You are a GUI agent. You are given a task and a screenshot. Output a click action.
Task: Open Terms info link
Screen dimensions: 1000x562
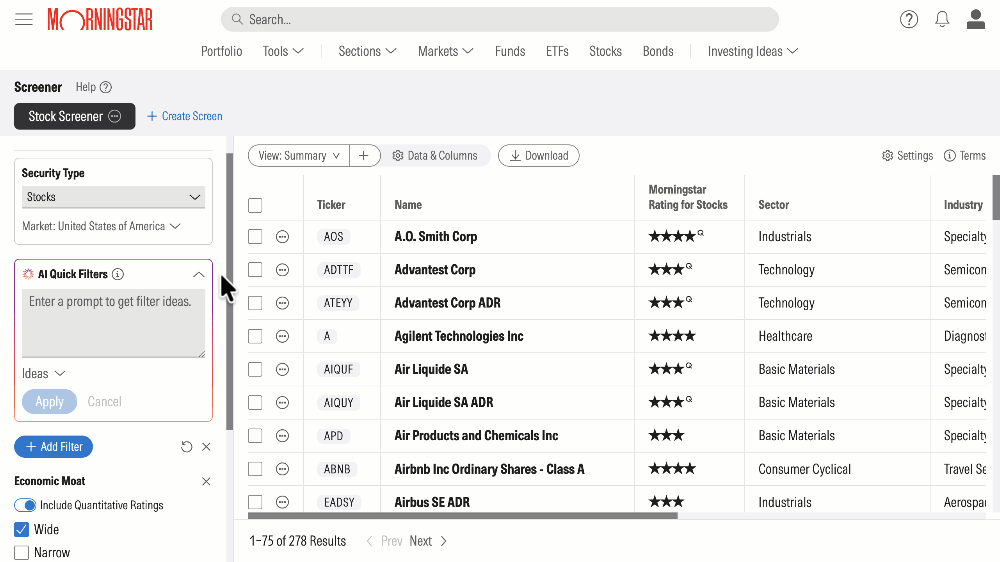[x=964, y=156]
